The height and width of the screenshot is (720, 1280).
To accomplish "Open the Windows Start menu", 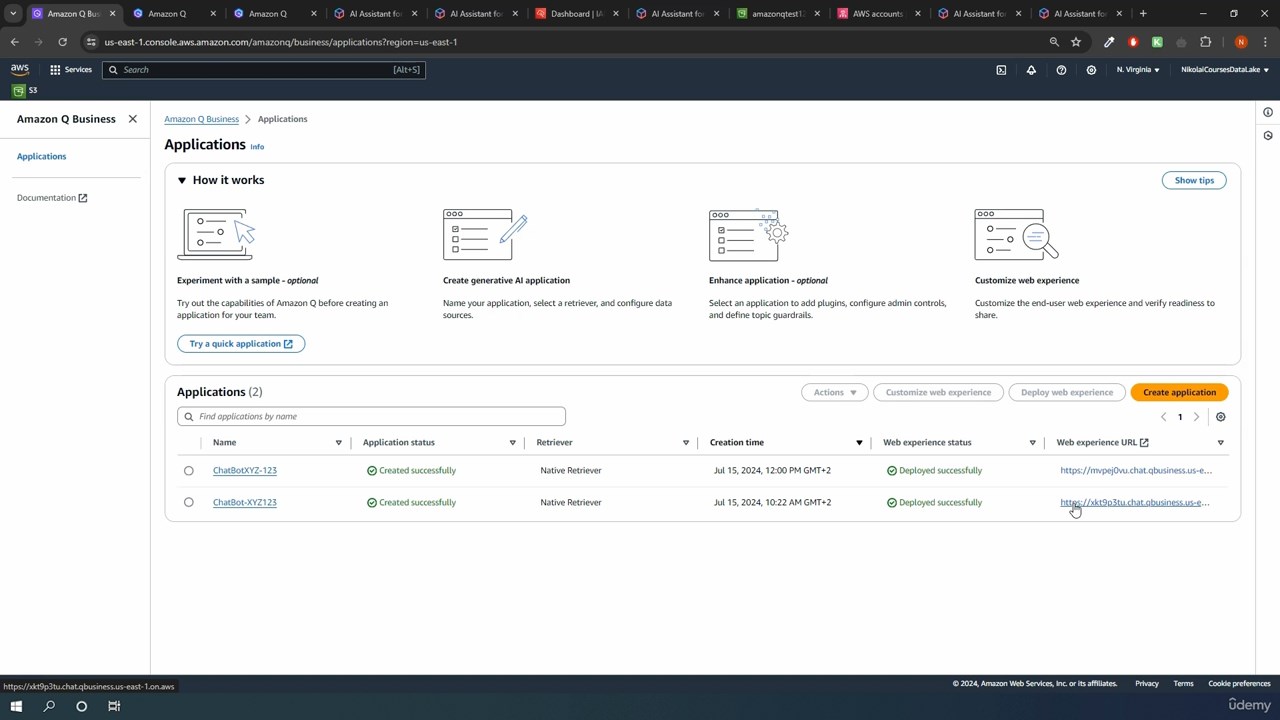I will (x=16, y=706).
